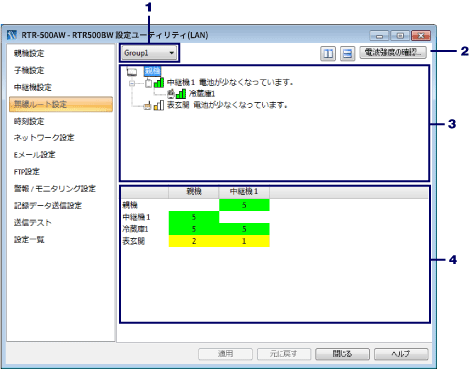Click the 中継機1 repeater device icon
The height and width of the screenshot is (370, 469).
[x=148, y=83]
